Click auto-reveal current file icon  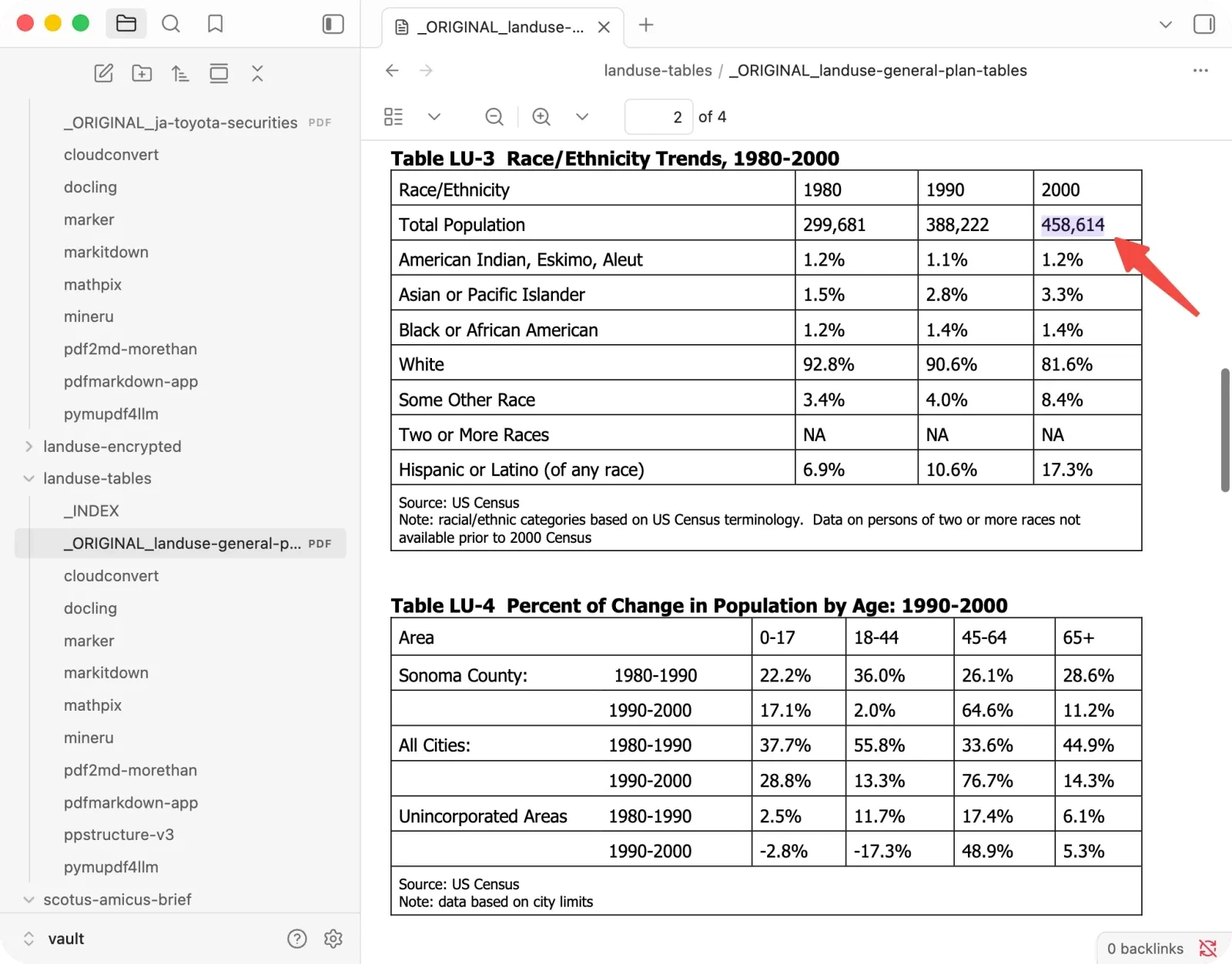(219, 74)
